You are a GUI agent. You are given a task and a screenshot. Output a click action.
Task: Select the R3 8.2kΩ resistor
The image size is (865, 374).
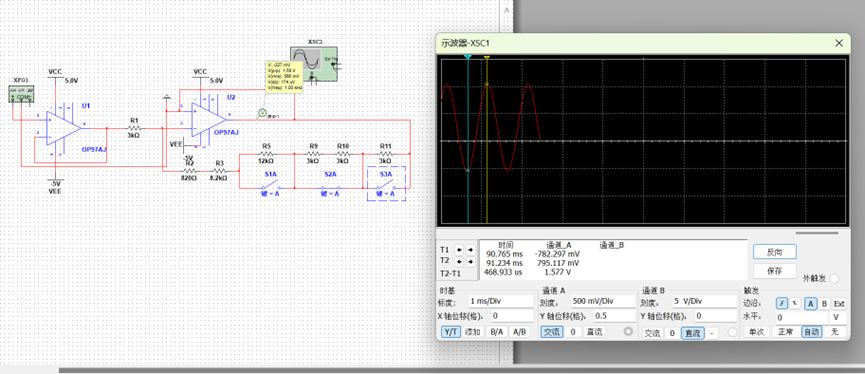[220, 171]
